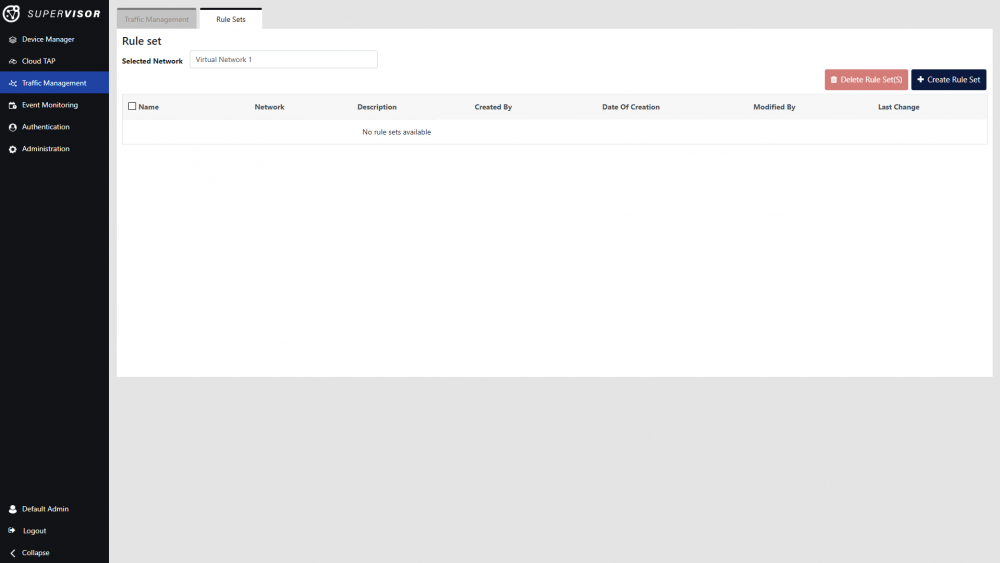This screenshot has width=1000, height=563.
Task: Click the Created By column header
Action: tap(493, 107)
